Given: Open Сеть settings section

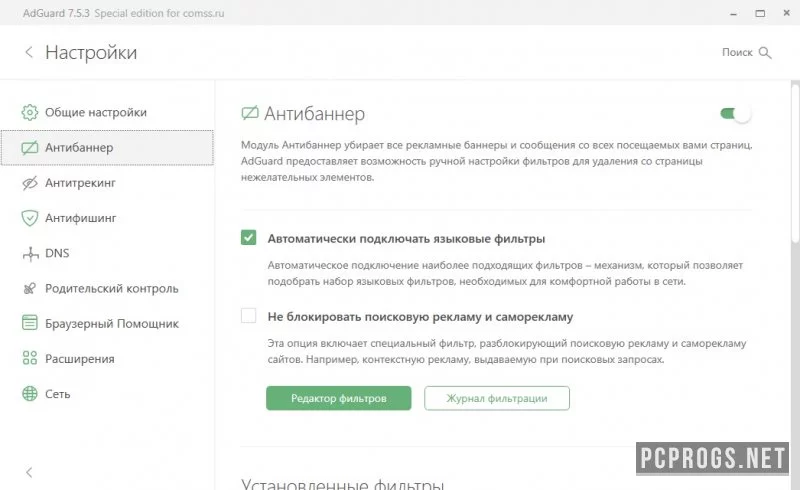Looking at the screenshot, I should coord(107,394).
